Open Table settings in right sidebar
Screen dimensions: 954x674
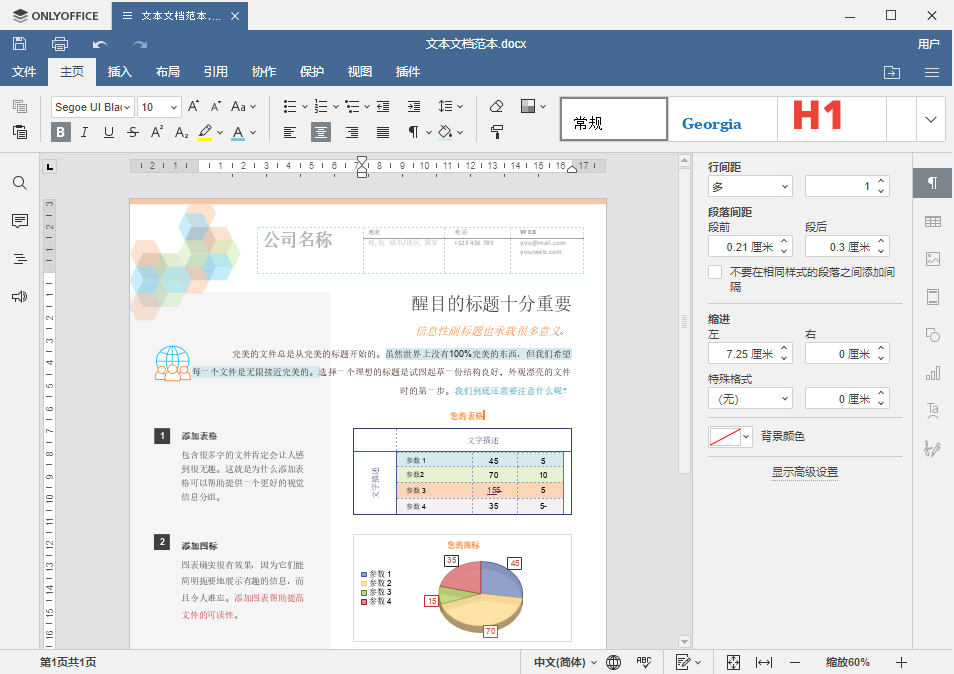pyautogui.click(x=933, y=221)
